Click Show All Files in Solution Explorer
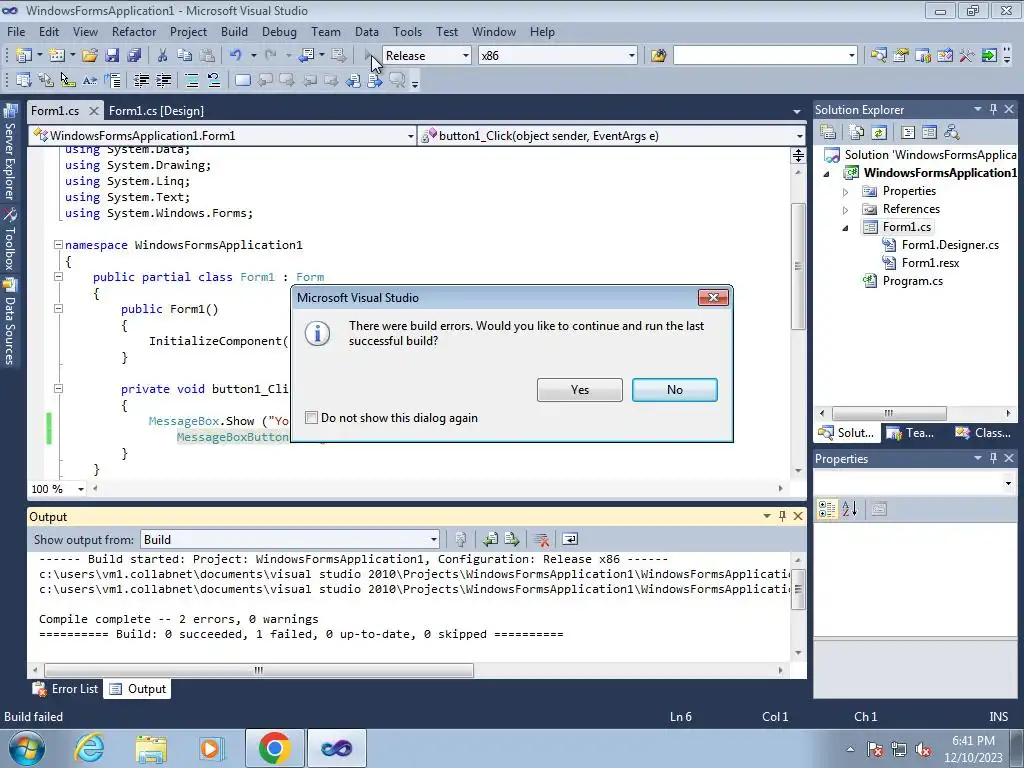 point(857,132)
